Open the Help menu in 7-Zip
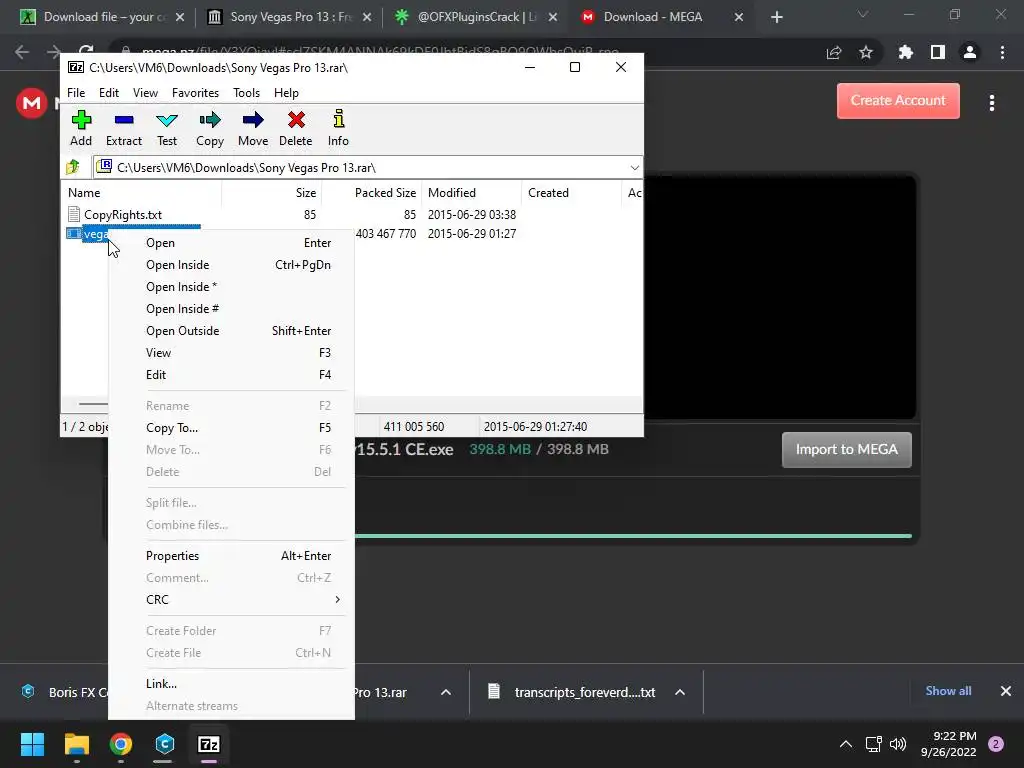1024x768 pixels. [286, 93]
